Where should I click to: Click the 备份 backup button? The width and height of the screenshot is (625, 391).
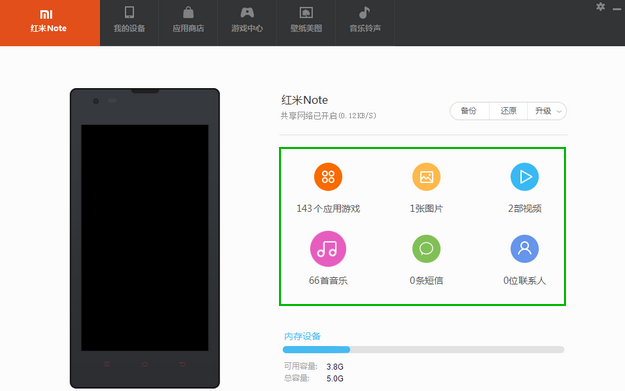tap(469, 111)
